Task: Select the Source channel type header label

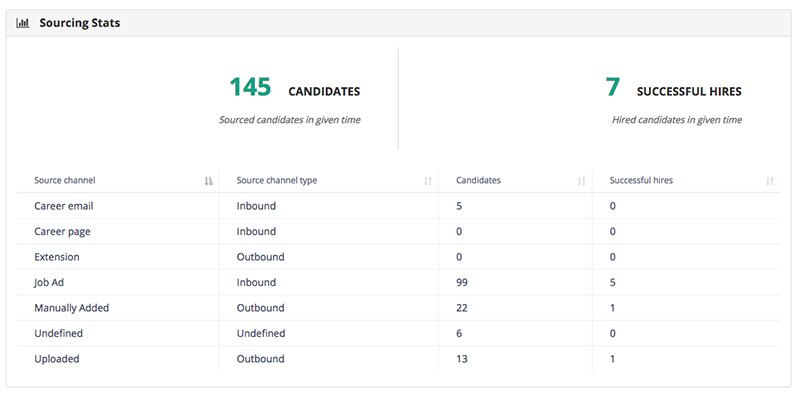Action: pyautogui.click(x=277, y=180)
